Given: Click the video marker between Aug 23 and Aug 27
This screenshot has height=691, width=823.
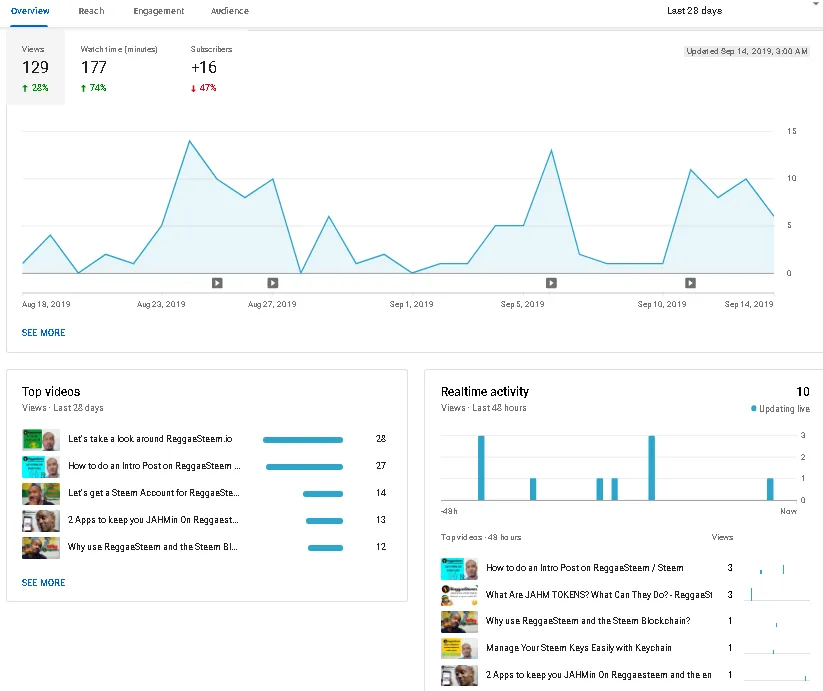Looking at the screenshot, I should point(217,283).
